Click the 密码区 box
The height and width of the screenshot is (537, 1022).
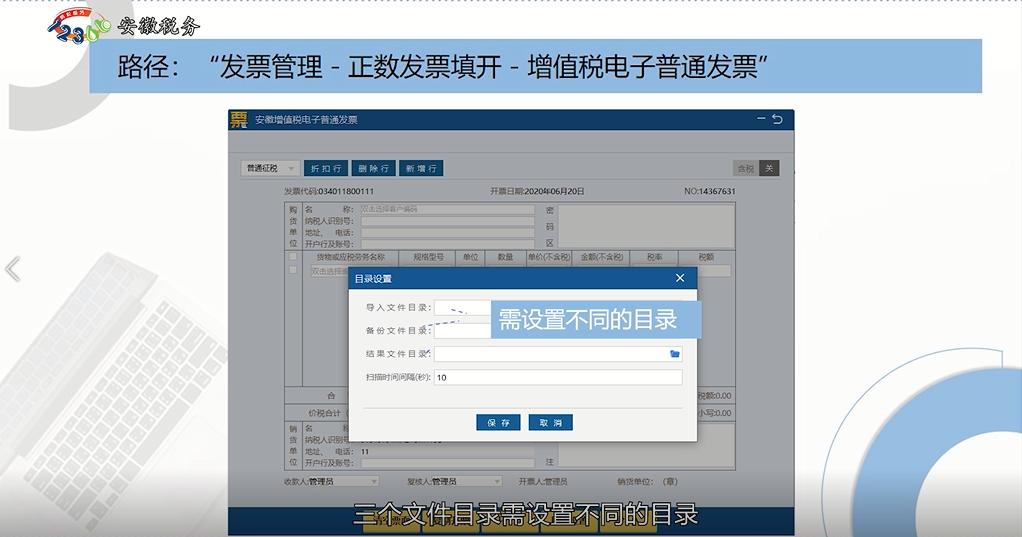[x=646, y=225]
